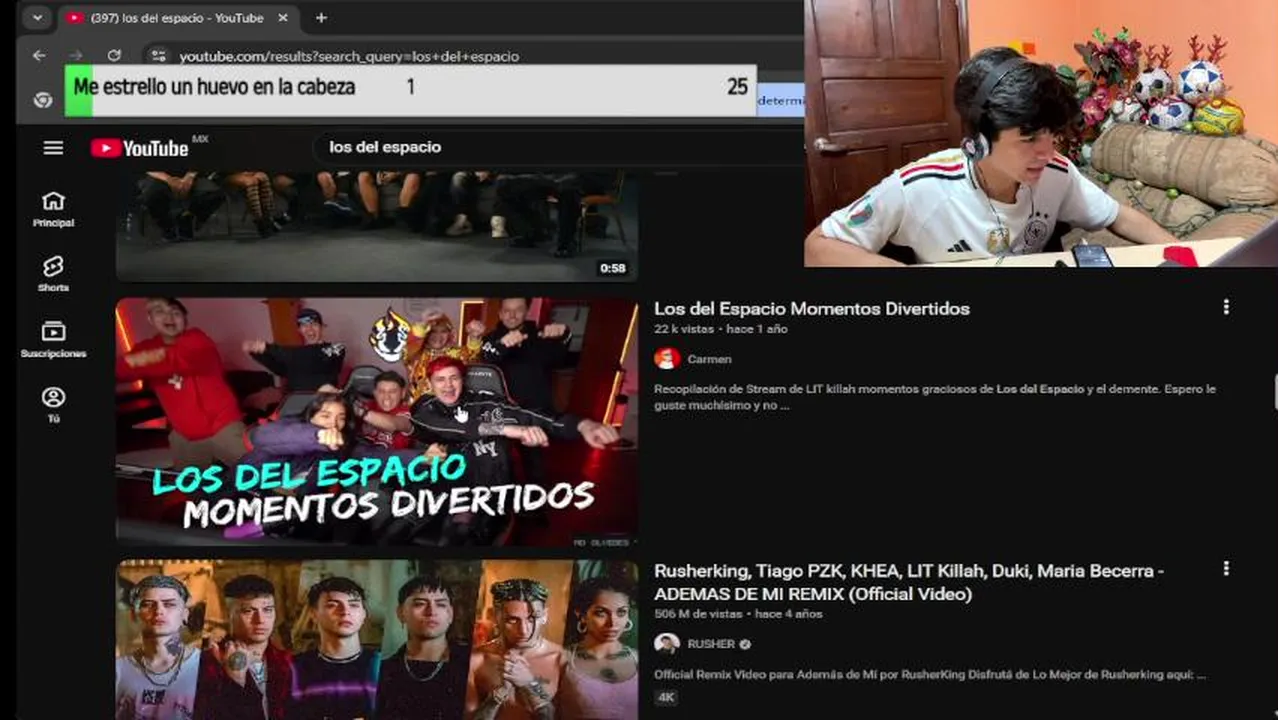Viewport: 1278px width, 720px height.
Task: Open options for Los del Espacio Momentos Divertidos
Action: tap(1226, 308)
